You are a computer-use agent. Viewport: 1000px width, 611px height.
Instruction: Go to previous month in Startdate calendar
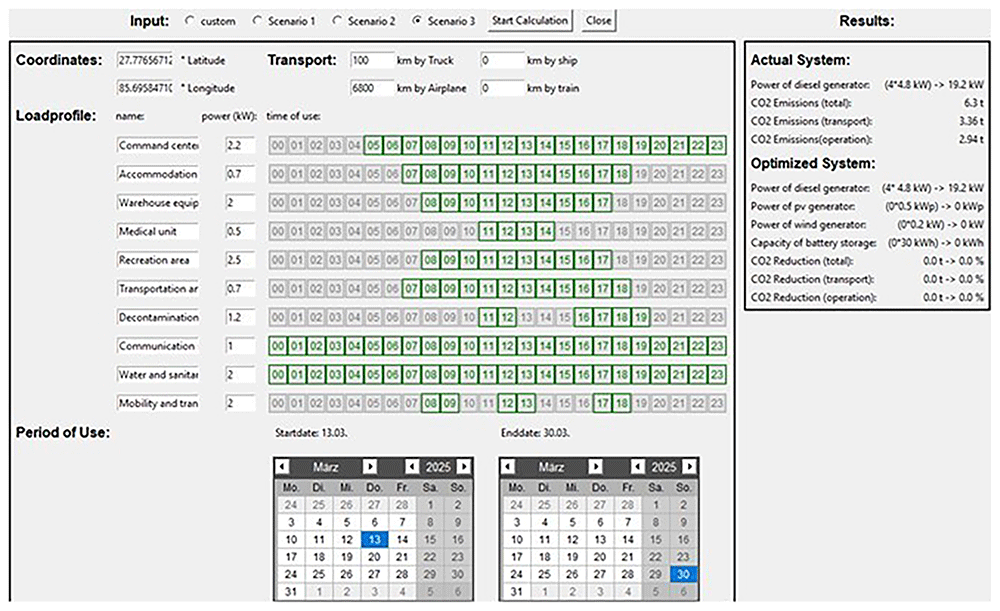[x=283, y=467]
